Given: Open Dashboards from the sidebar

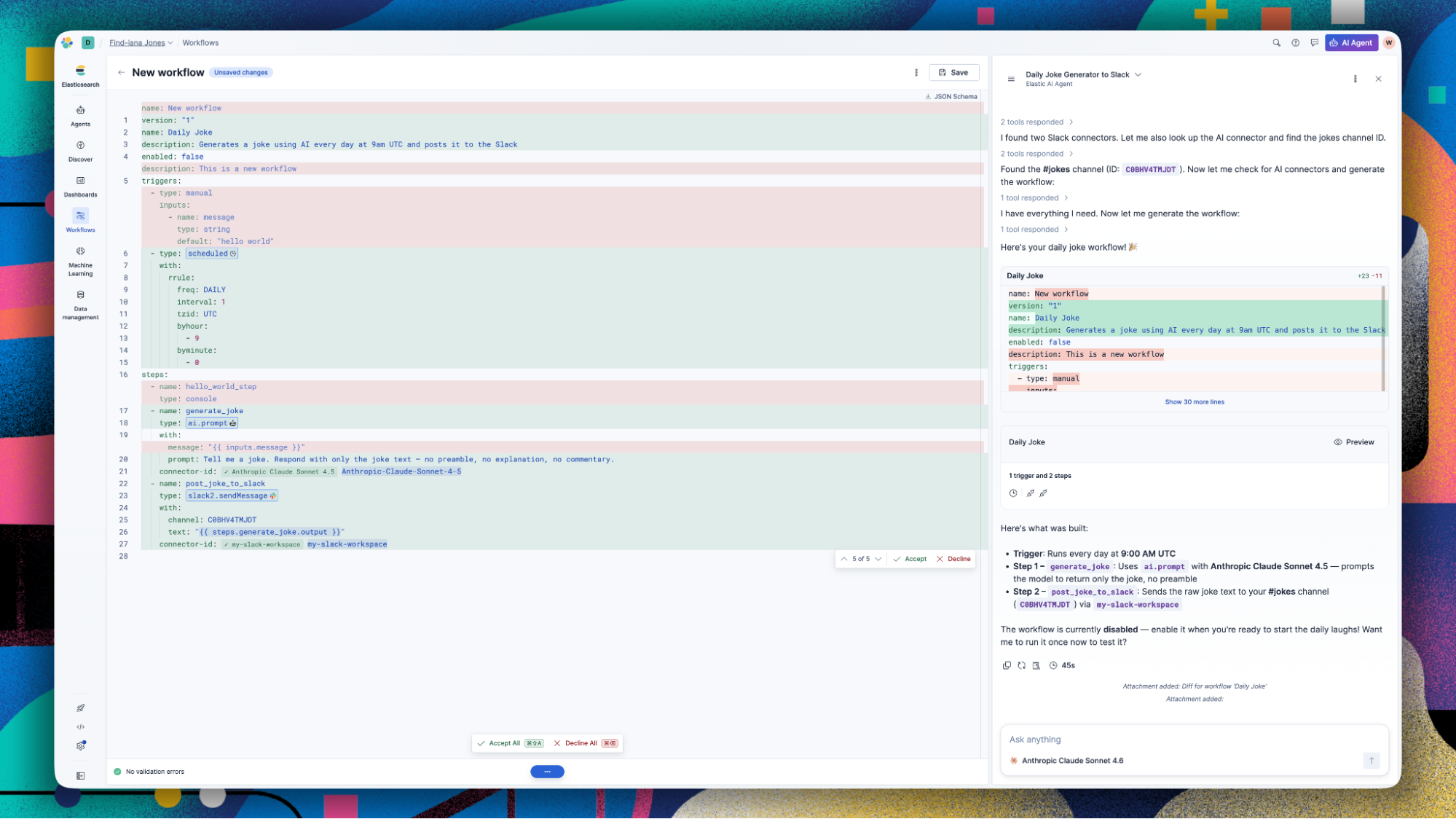Looking at the screenshot, I should tap(80, 186).
